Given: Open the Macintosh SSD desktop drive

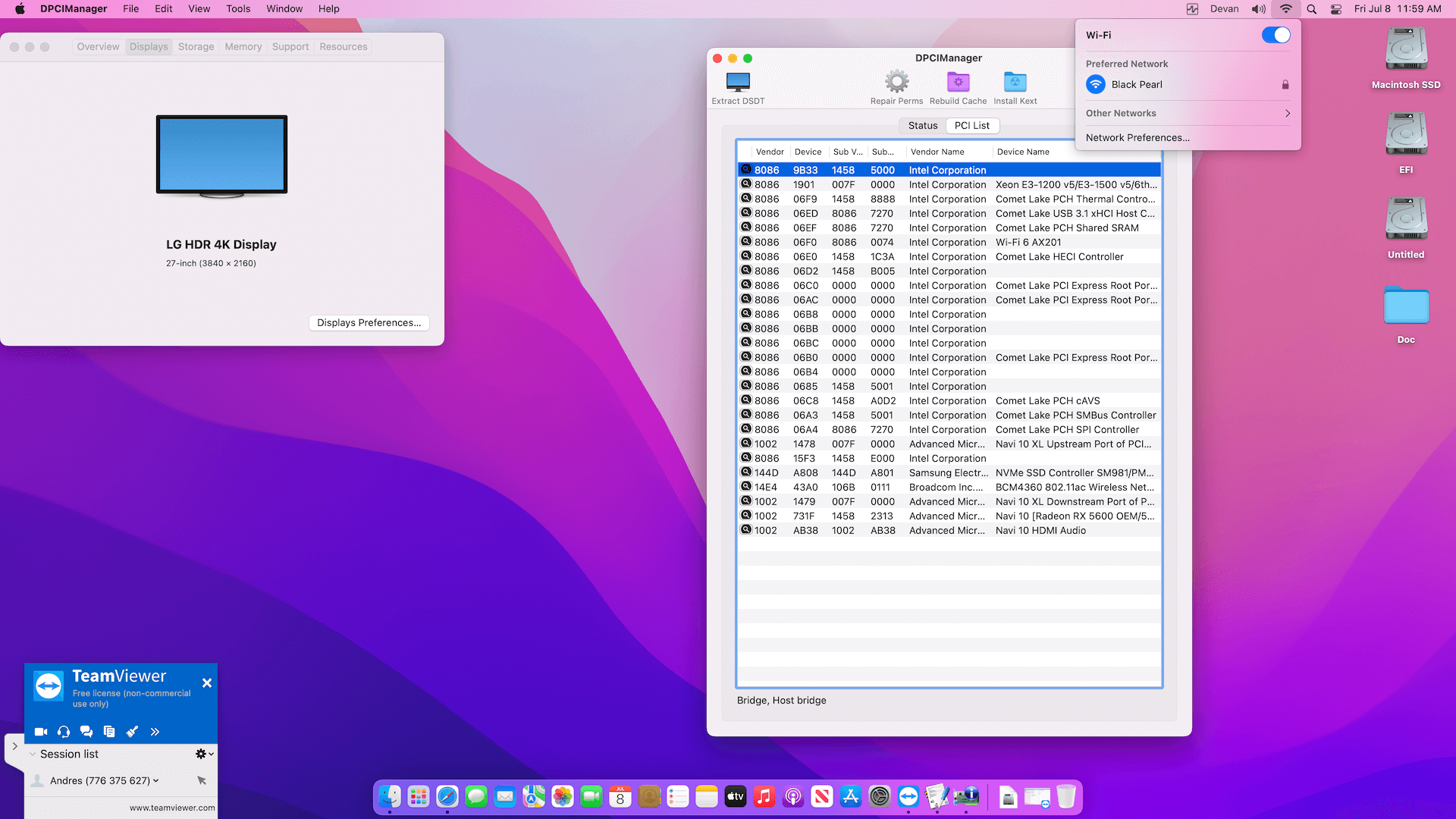Looking at the screenshot, I should pos(1406,50).
